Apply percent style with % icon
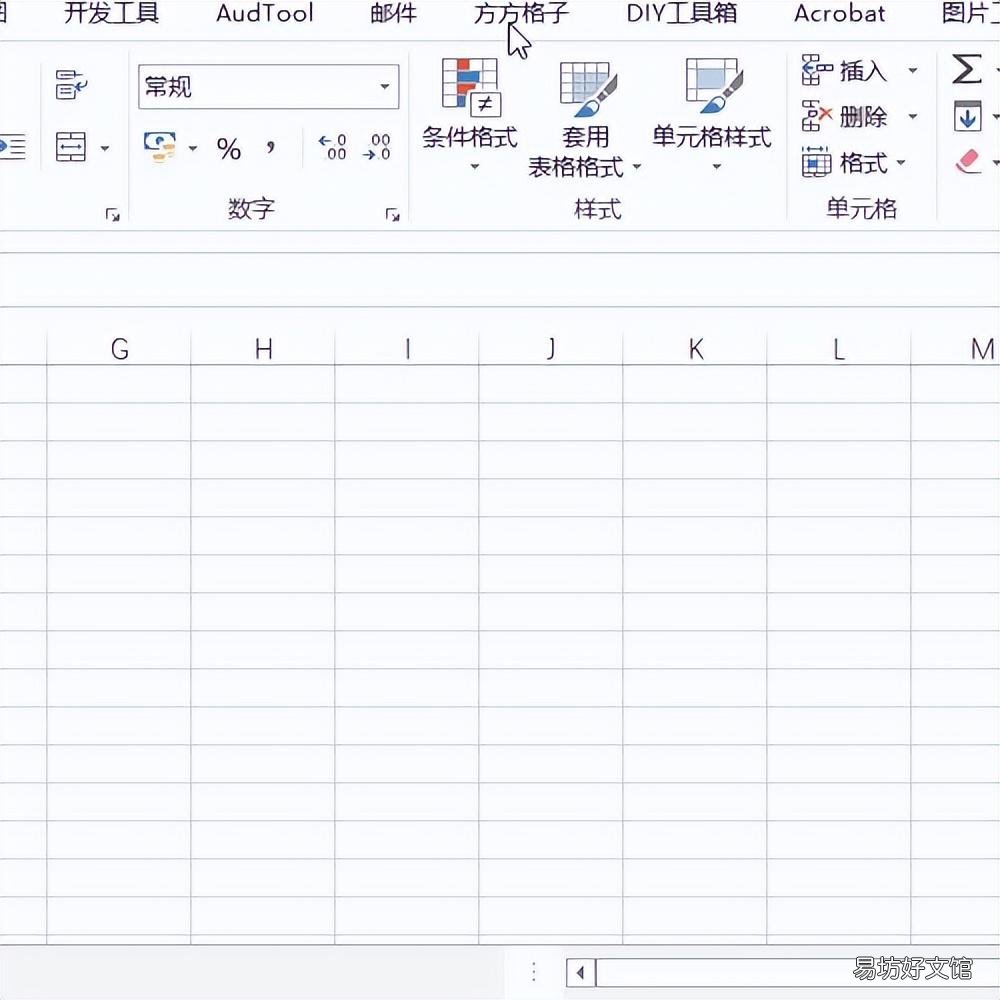This screenshot has width=1000, height=1000. click(x=228, y=149)
